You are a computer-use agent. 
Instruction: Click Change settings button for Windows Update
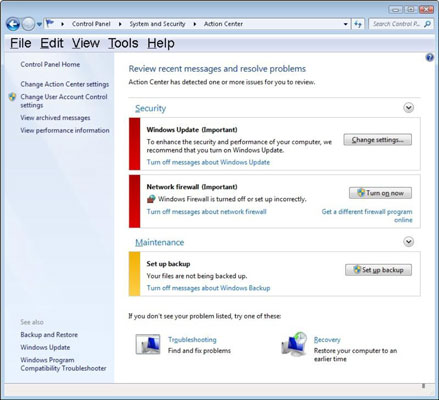pos(378,140)
